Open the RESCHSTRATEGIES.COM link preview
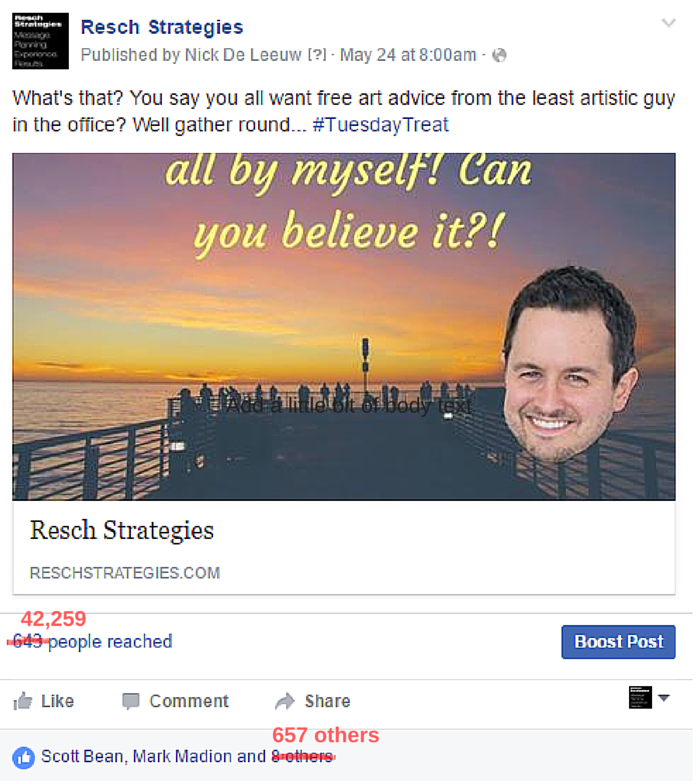Screen dimensions: 697x784 click(x=346, y=550)
